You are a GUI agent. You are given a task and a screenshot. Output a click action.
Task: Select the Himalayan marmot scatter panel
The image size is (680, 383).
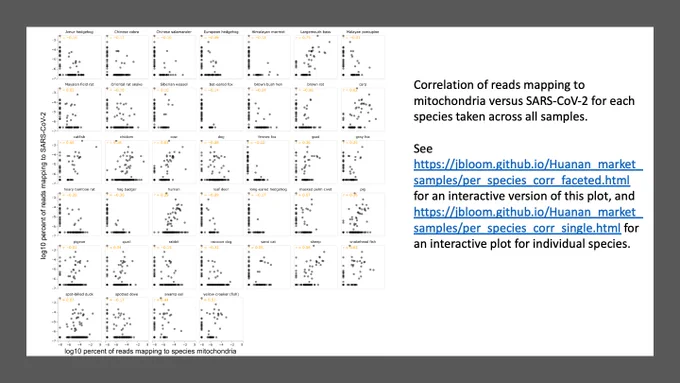point(269,56)
